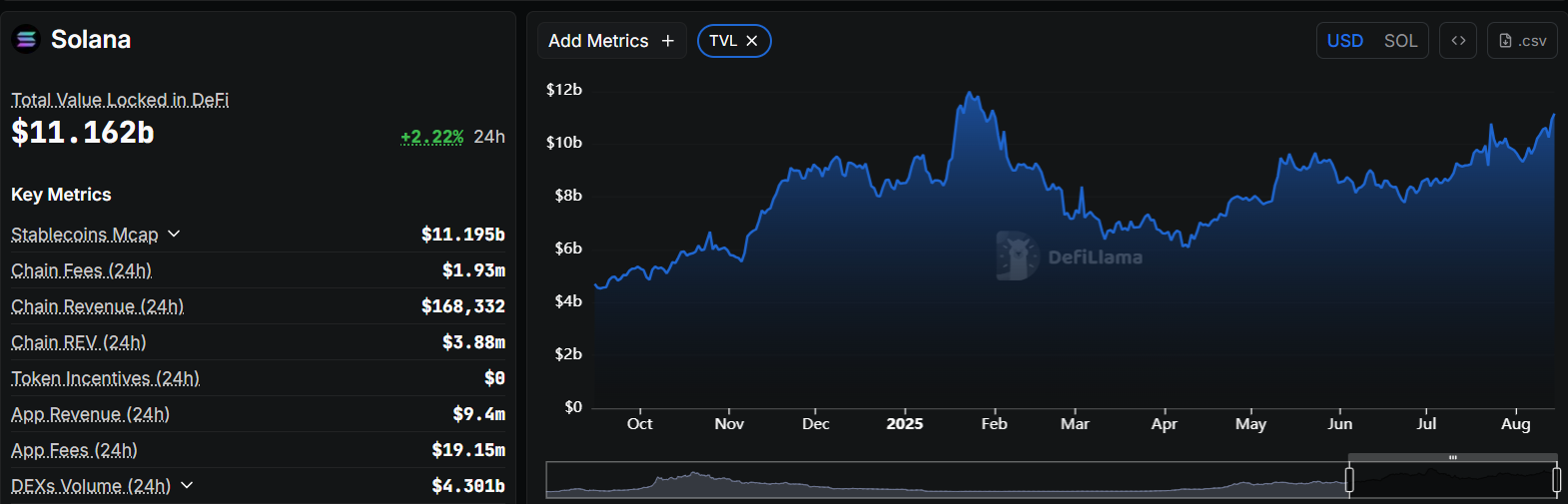
Task: Click the App Revenue (24h) label
Action: 90,414
